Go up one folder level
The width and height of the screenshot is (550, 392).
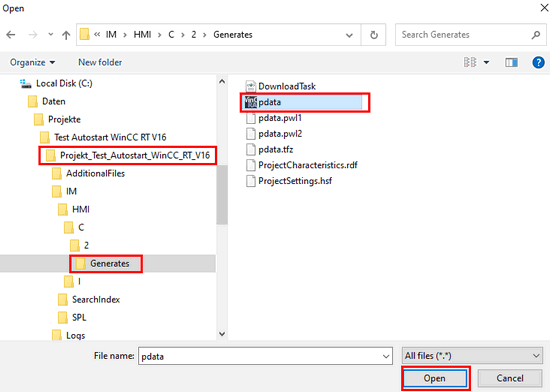coord(66,35)
